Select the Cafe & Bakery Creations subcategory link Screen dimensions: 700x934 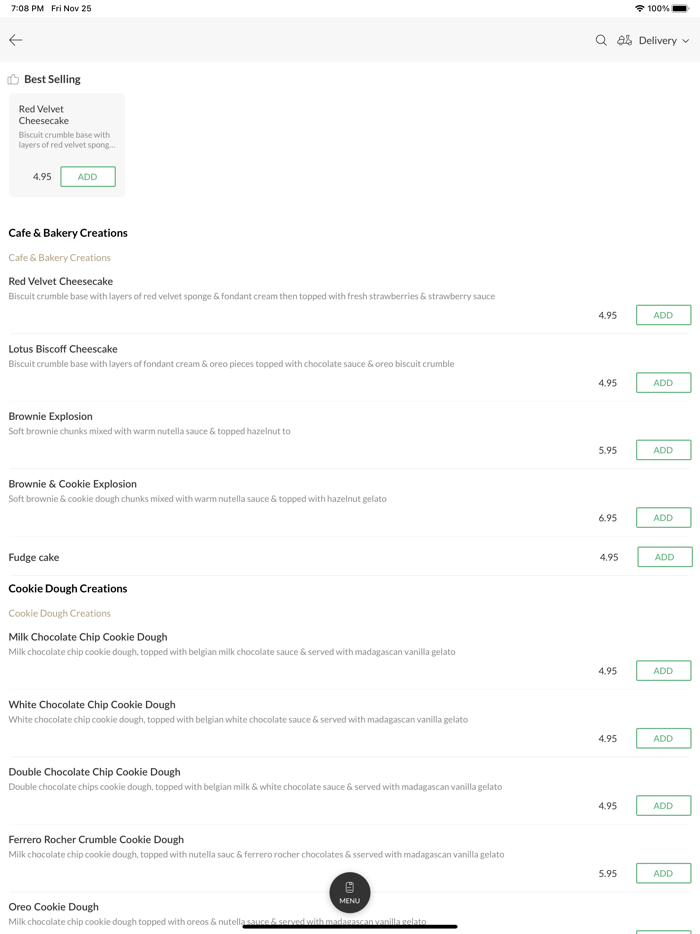tap(60, 258)
